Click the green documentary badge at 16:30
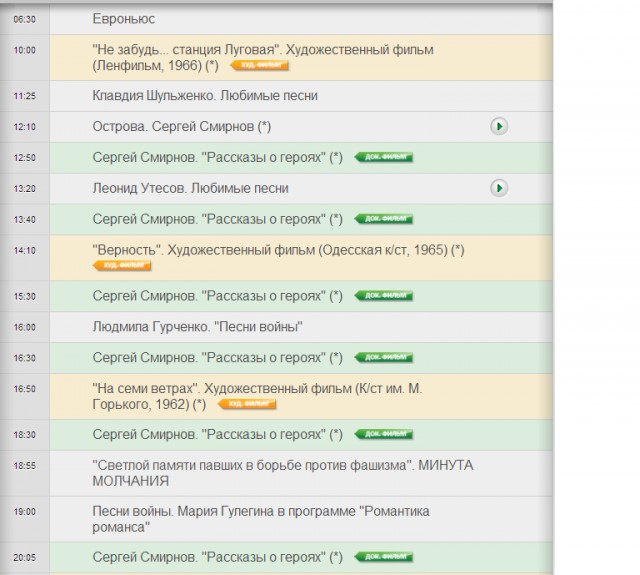 pyautogui.click(x=385, y=357)
